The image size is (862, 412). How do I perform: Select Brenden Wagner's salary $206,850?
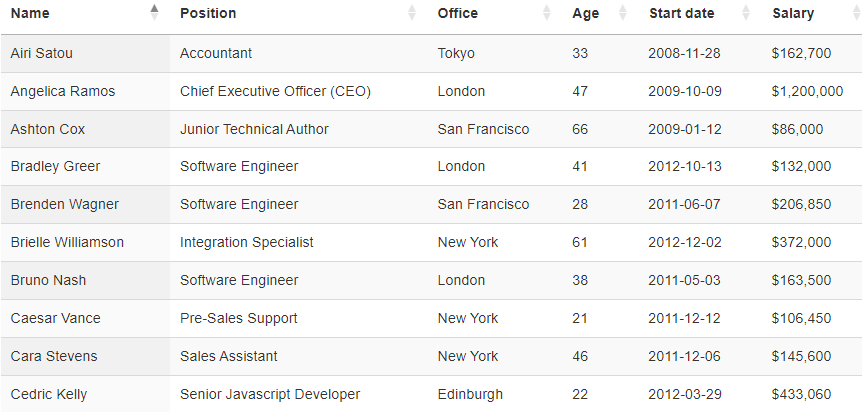(x=801, y=205)
